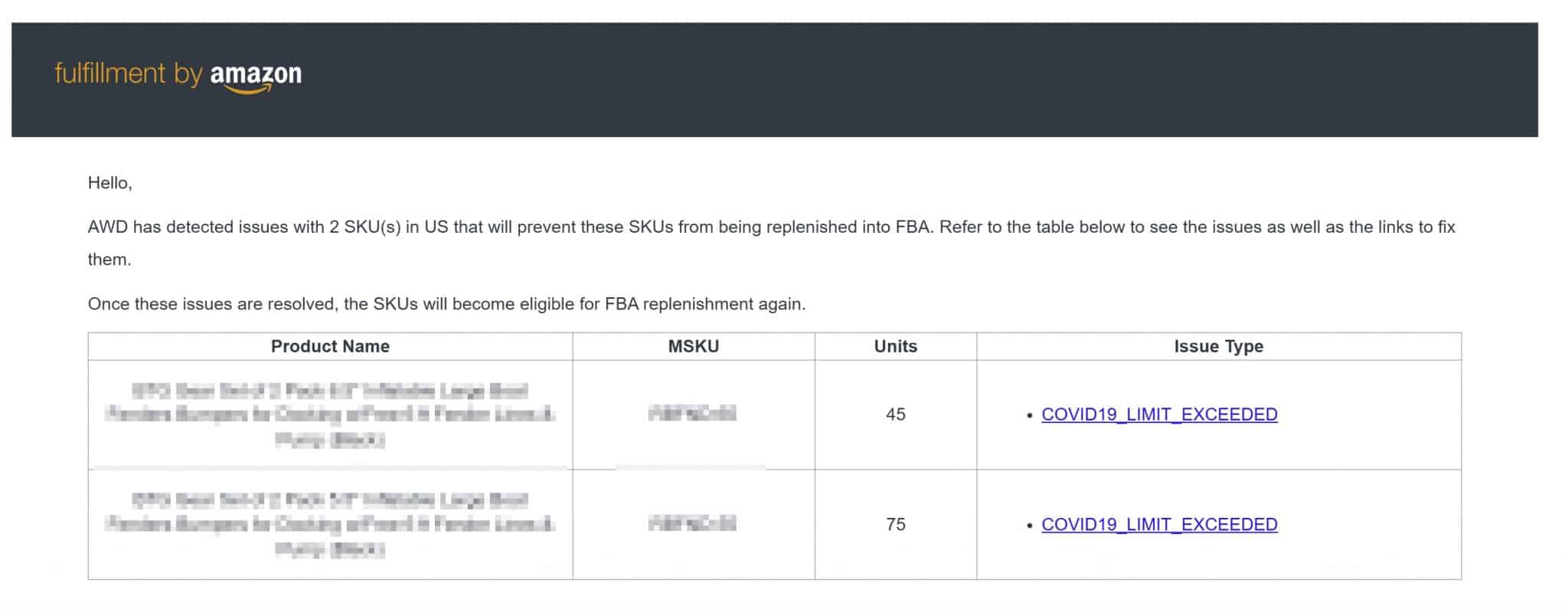Screen dimensions: 1568x609
Task: Select the Issue Type column header
Action: coord(1219,346)
